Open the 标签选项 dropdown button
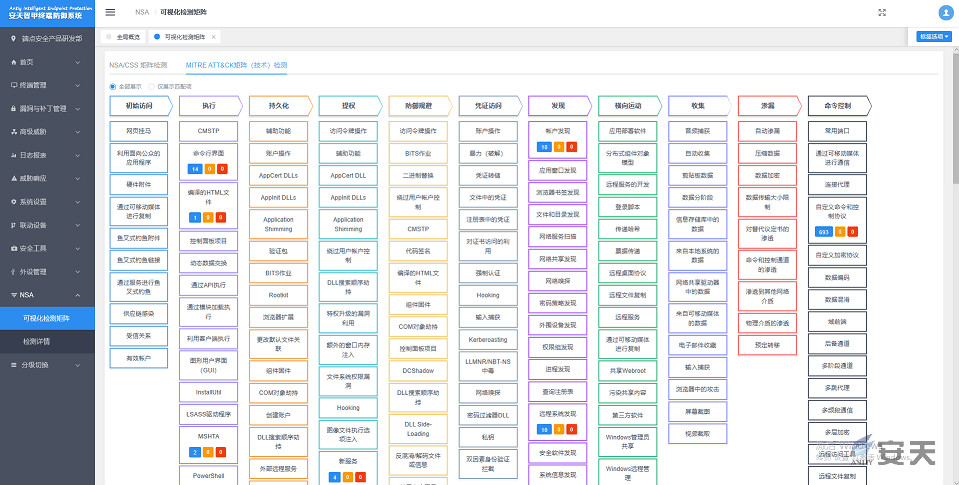The height and width of the screenshot is (485, 959). coord(934,37)
